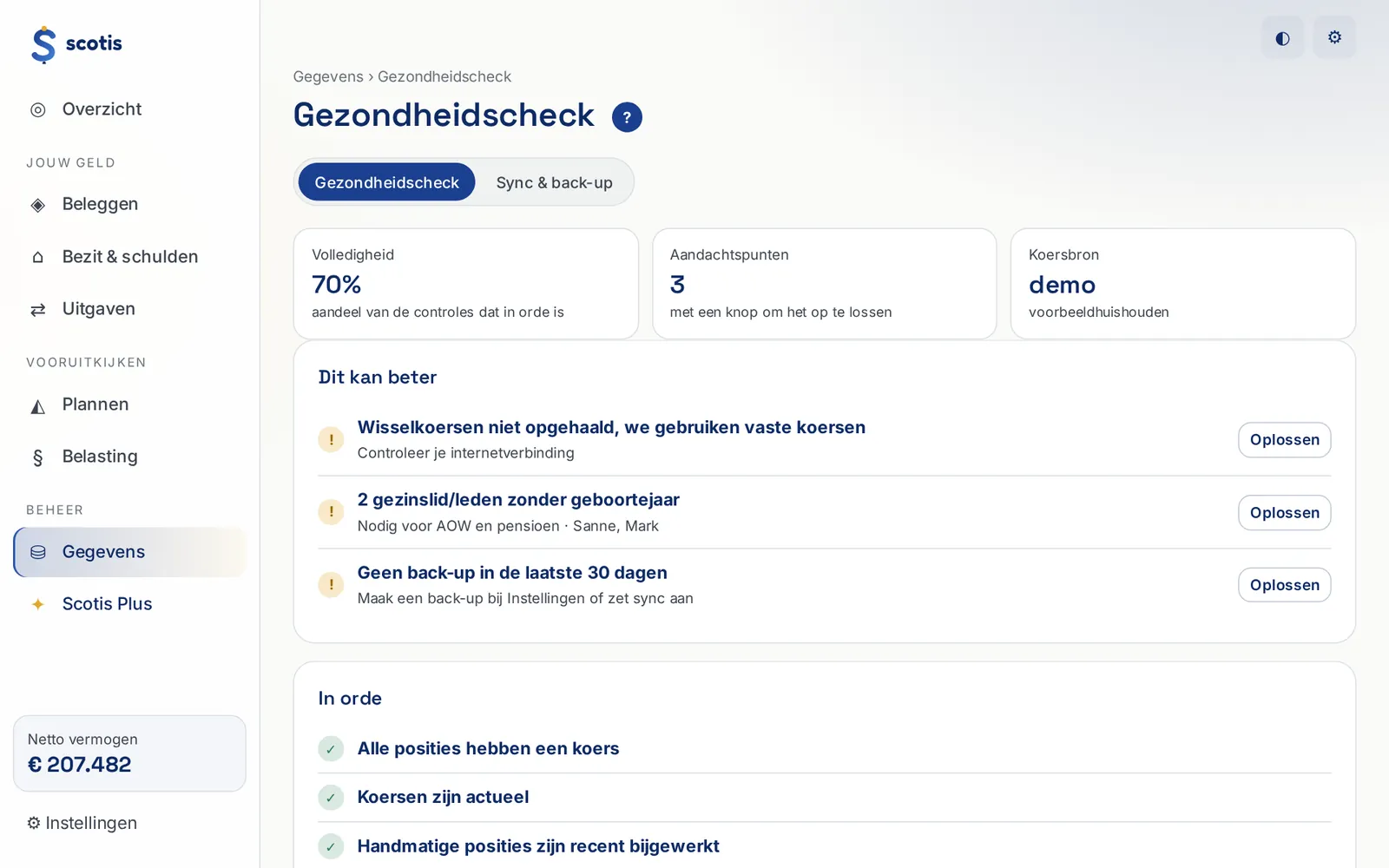Go to Uitgaven in the sidebar
Viewport: 1389px width, 868px height.
pos(130,309)
